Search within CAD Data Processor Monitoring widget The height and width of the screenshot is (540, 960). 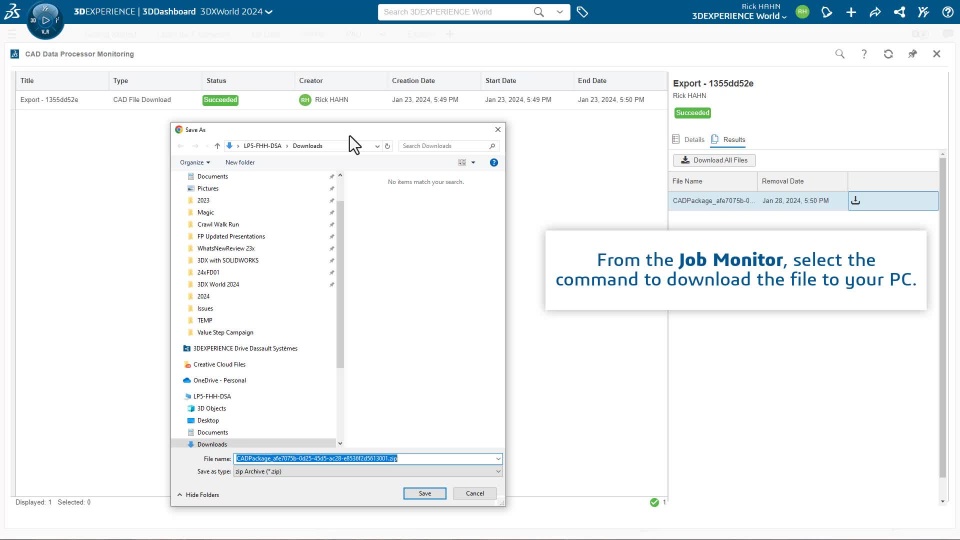click(839, 54)
